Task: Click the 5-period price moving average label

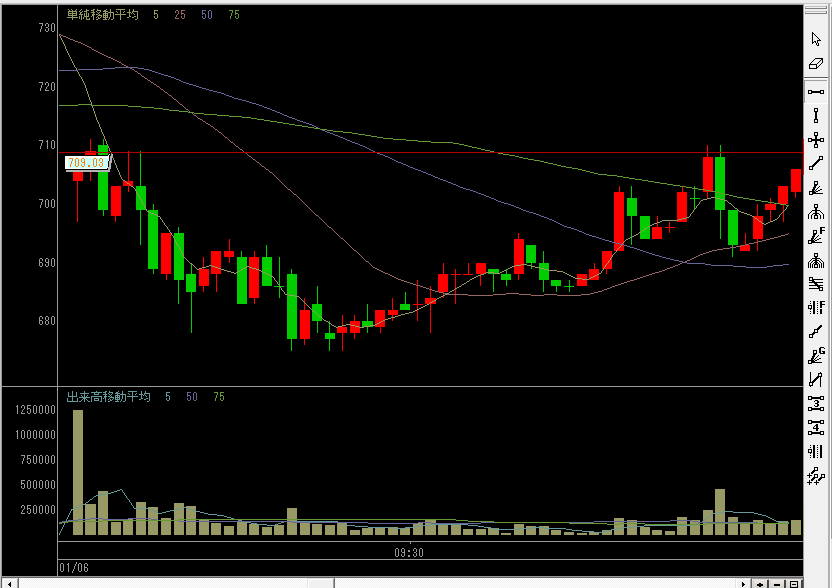Action: click(x=155, y=15)
